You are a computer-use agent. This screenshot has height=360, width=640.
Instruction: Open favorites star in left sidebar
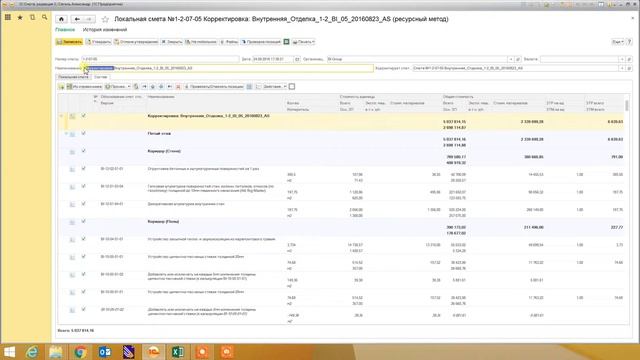point(20,18)
